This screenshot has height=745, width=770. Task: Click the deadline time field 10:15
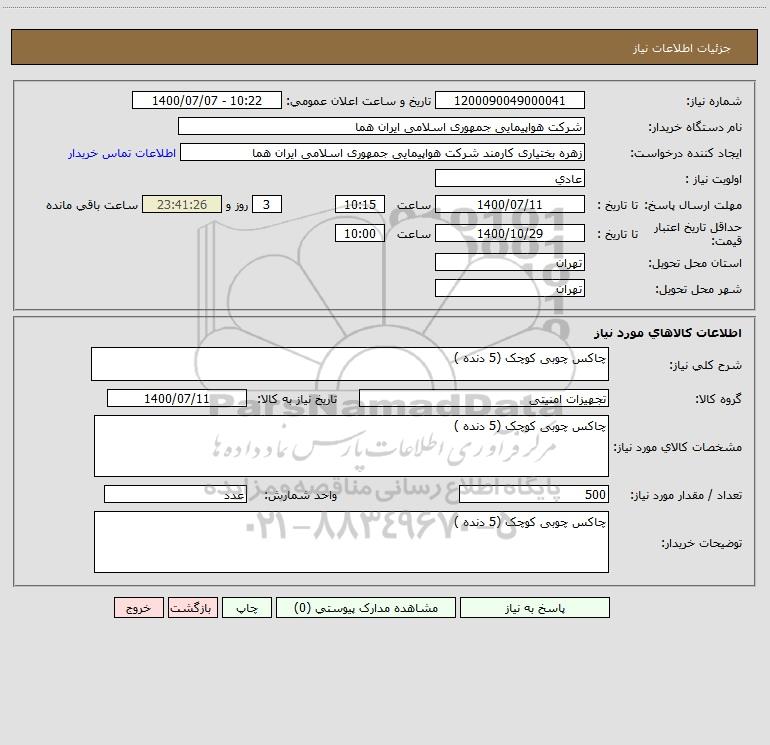(x=359, y=204)
